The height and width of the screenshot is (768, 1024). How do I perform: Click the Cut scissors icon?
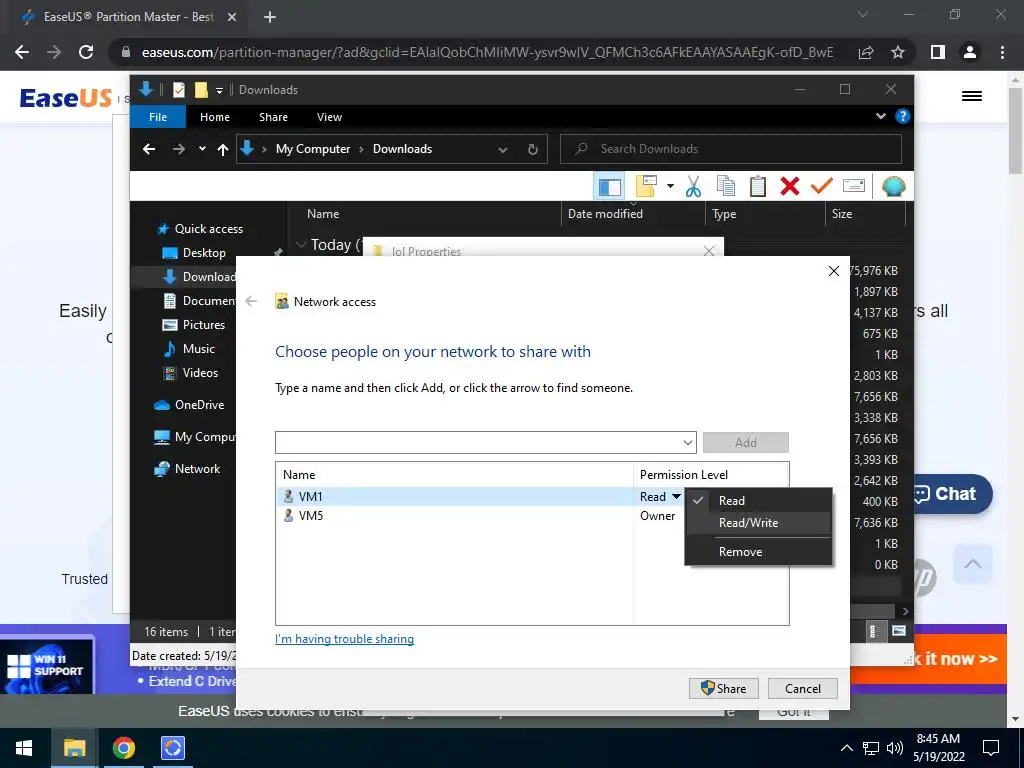693,187
